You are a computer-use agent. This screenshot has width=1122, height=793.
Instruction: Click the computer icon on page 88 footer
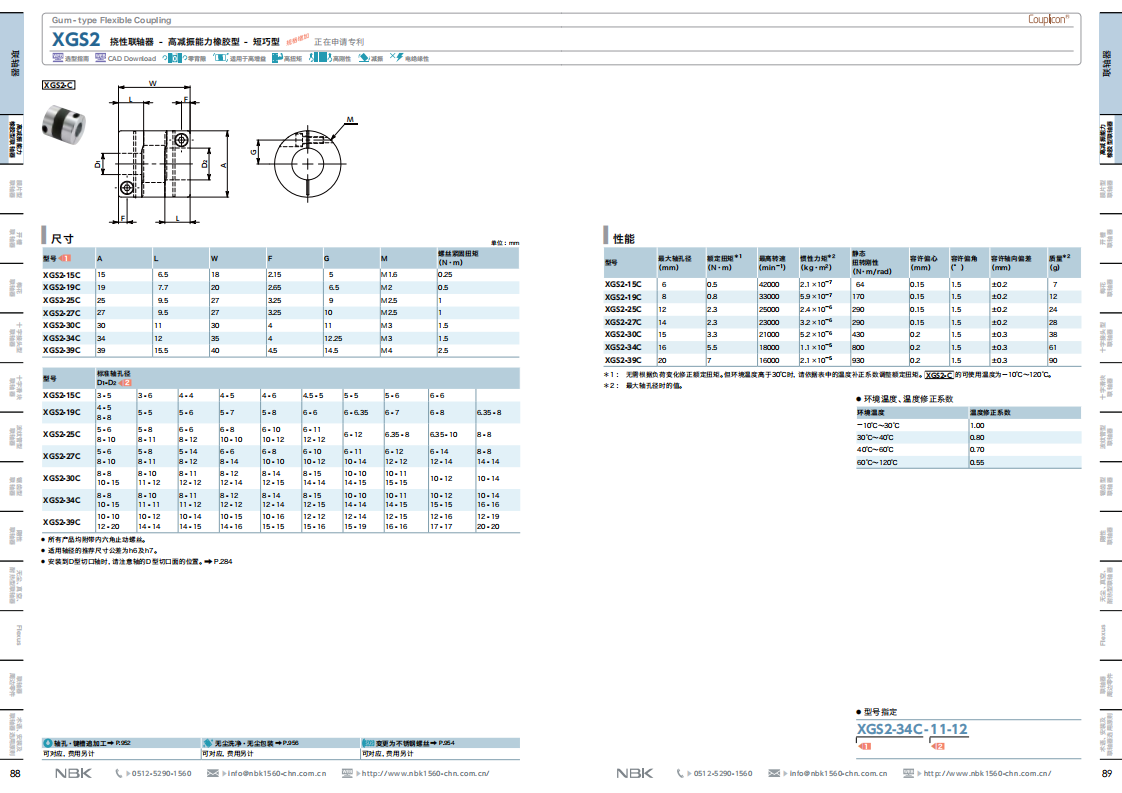click(x=347, y=773)
